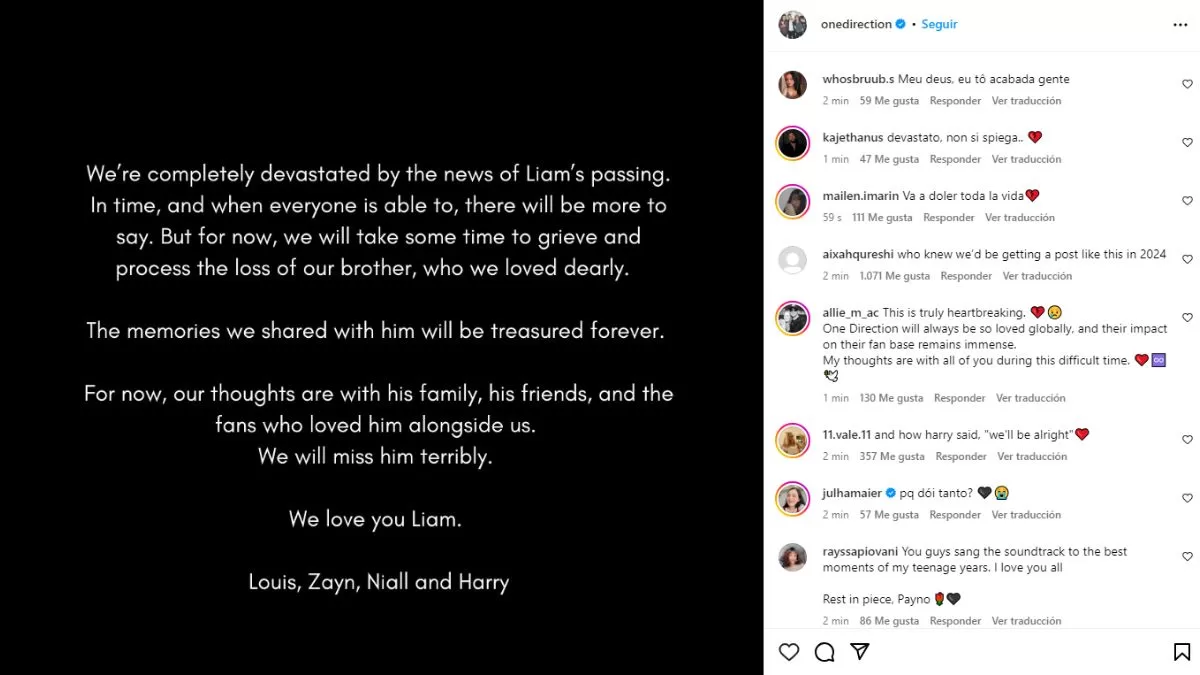Heart the comment from aixahqureshi
This screenshot has width=1200, height=675.
tap(1187, 259)
